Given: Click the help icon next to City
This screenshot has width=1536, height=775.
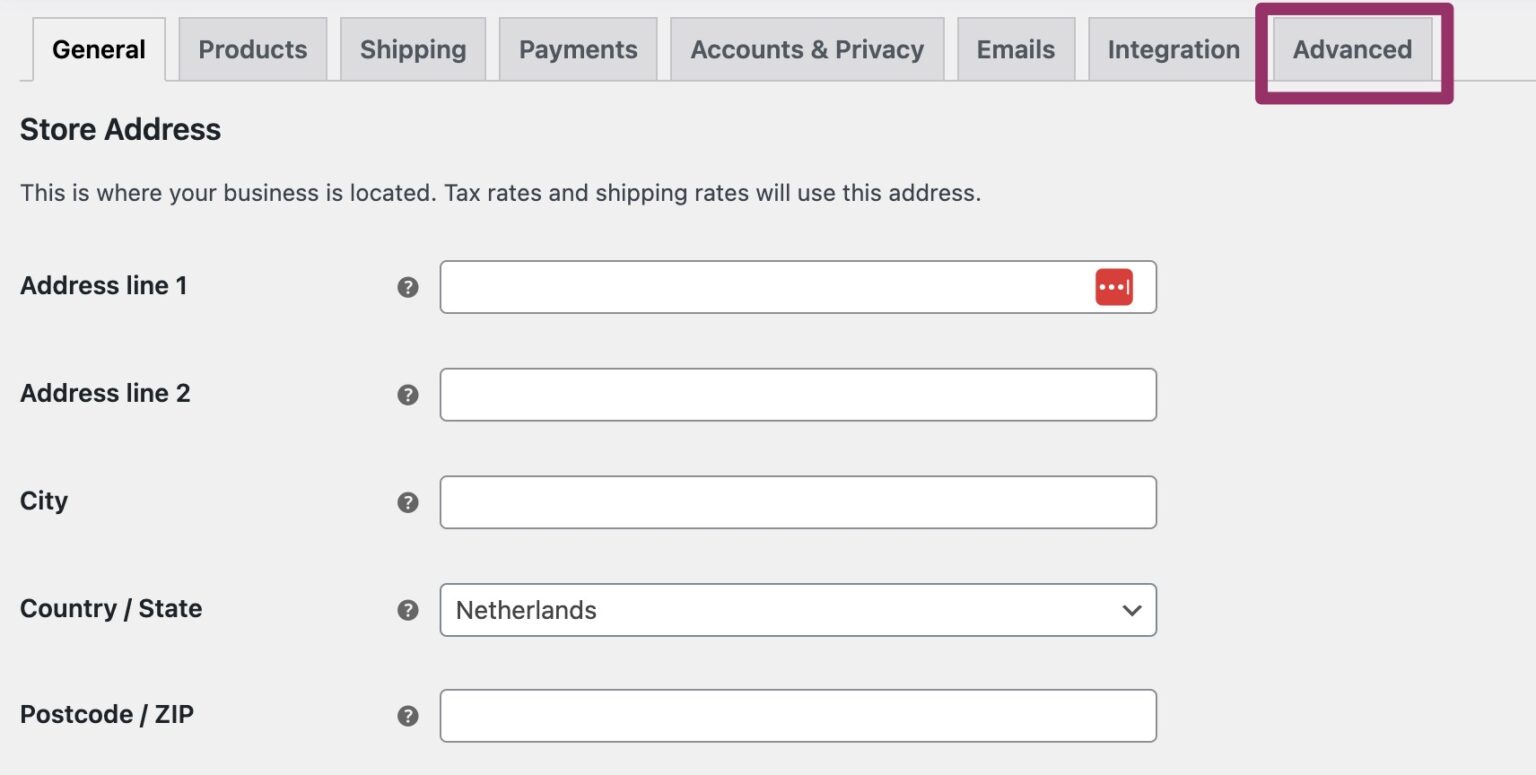Looking at the screenshot, I should click(408, 502).
